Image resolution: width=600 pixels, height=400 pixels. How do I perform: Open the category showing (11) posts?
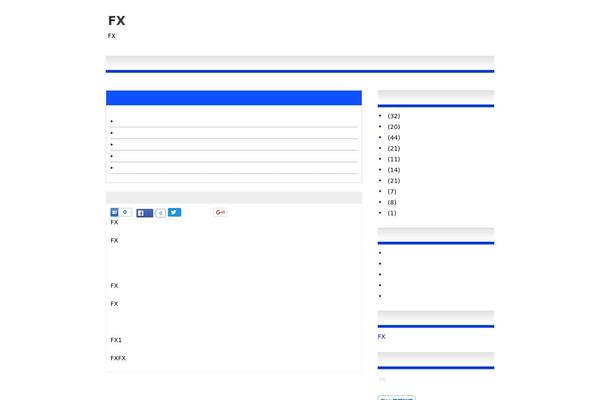pyautogui.click(x=394, y=159)
